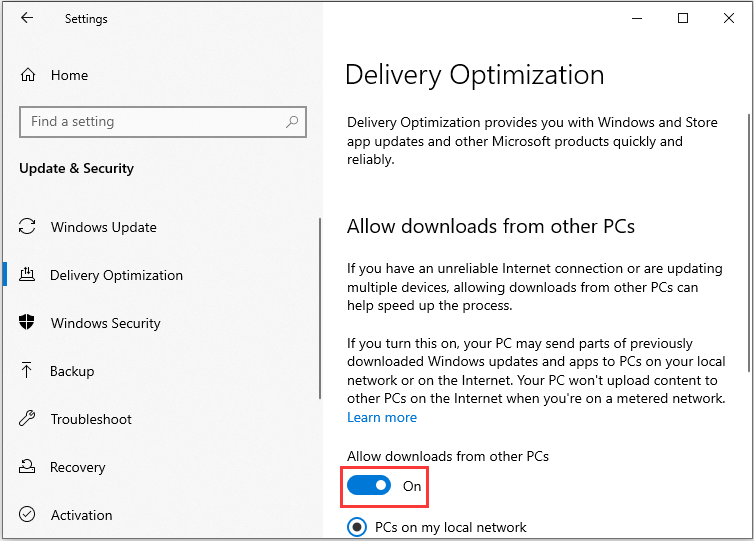The image size is (754, 541).
Task: Click the Find a setting search box
Action: tap(150, 122)
